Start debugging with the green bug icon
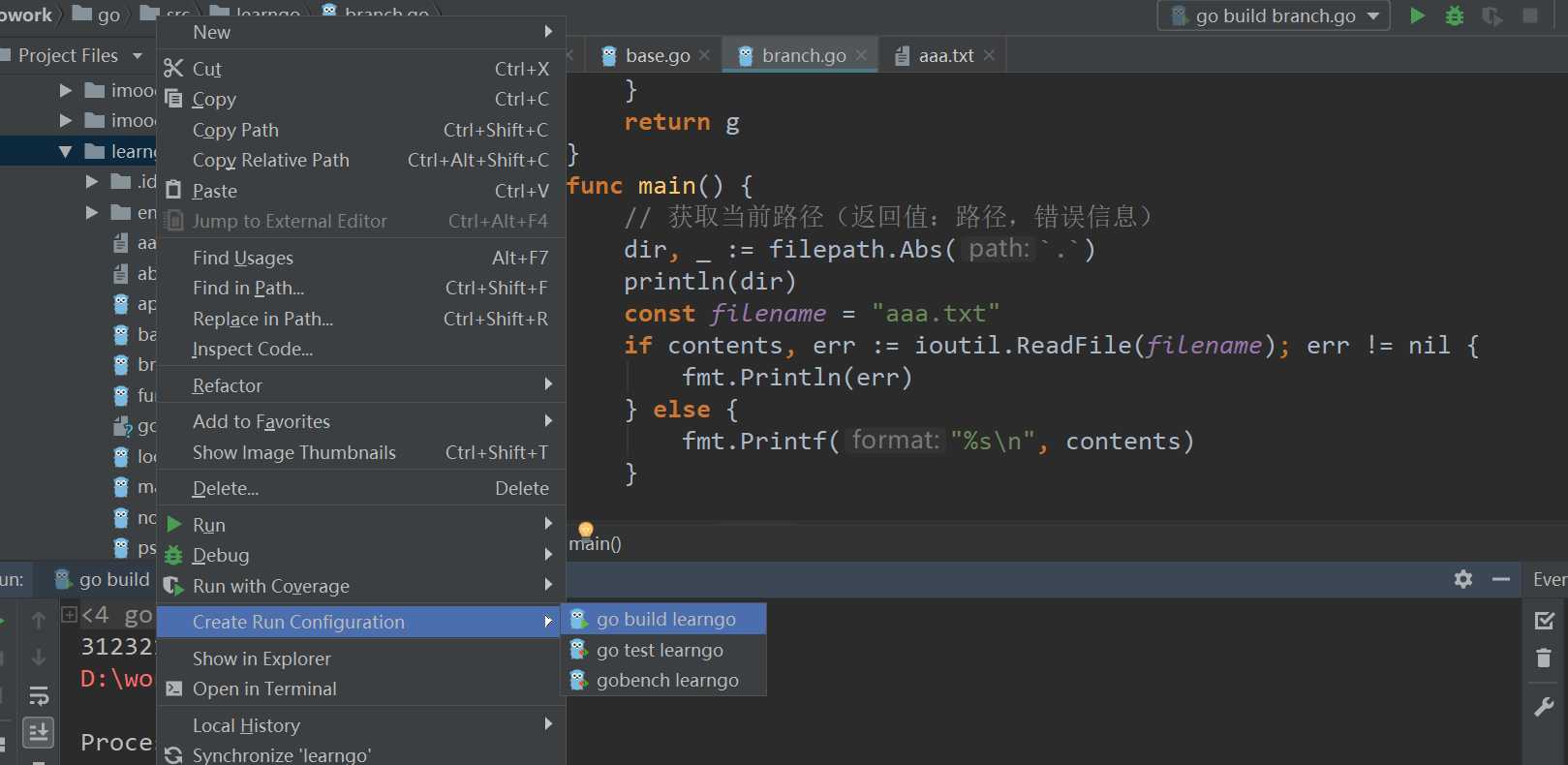 click(1454, 15)
